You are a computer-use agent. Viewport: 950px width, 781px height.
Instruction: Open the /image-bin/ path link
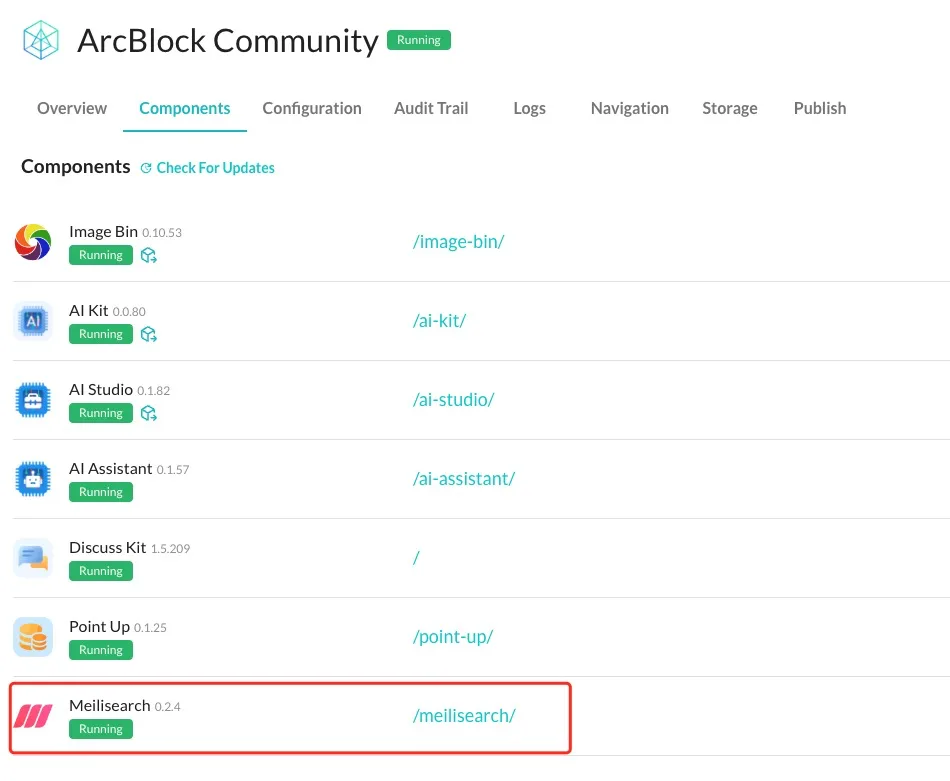pos(458,242)
